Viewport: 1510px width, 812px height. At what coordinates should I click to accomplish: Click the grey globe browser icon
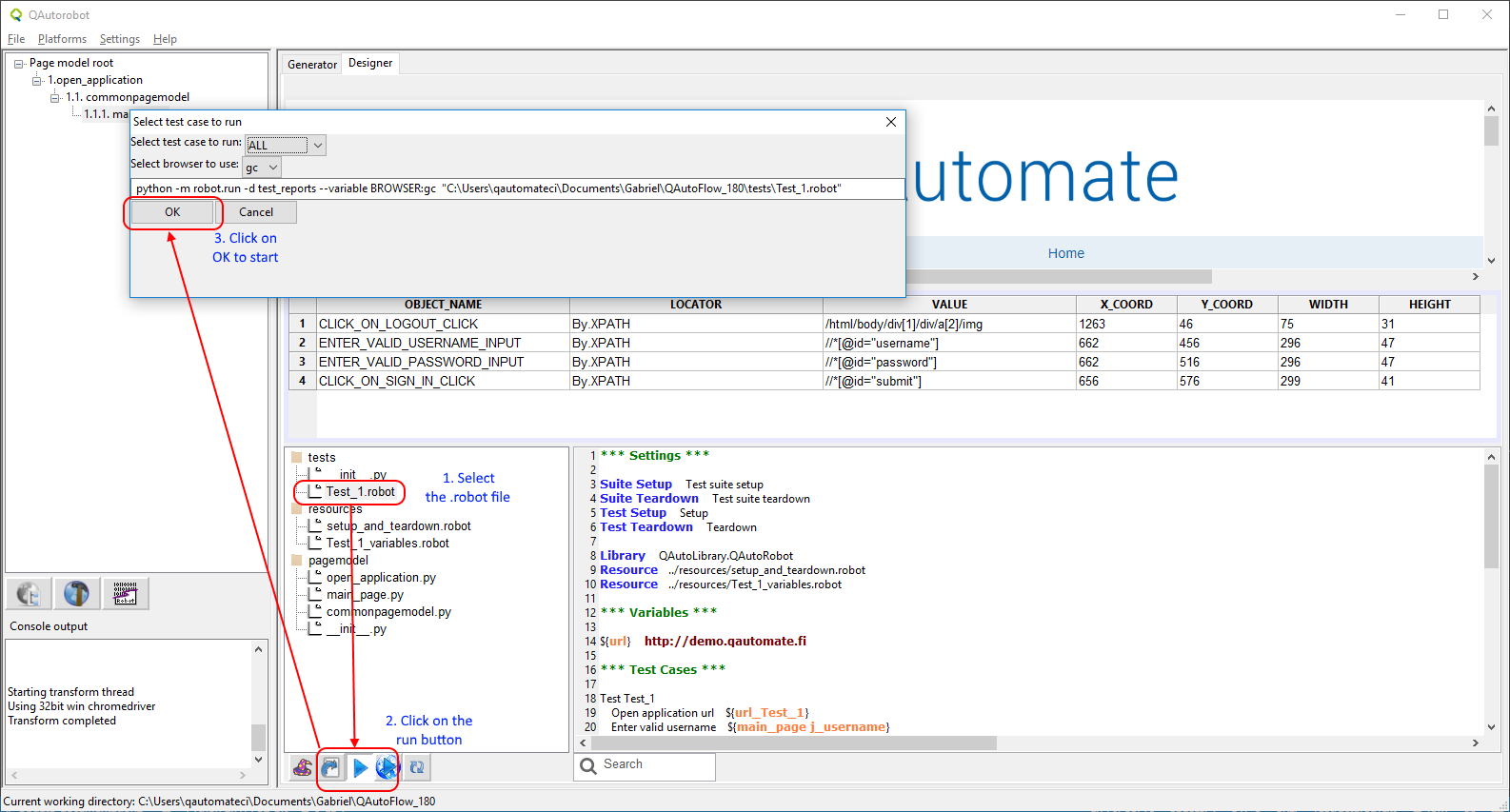coord(29,594)
